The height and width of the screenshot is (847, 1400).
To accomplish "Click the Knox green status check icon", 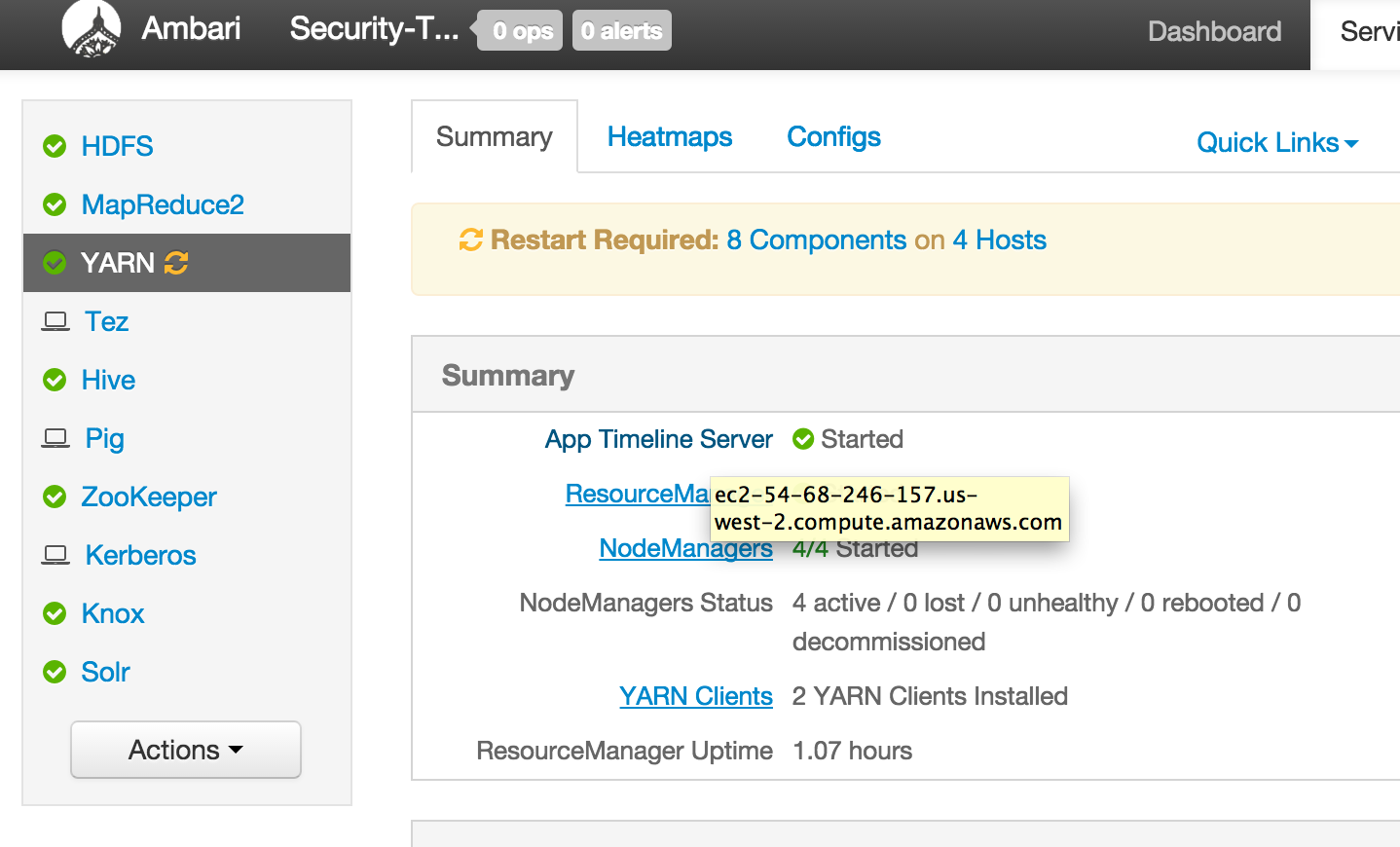I will pyautogui.click(x=55, y=613).
